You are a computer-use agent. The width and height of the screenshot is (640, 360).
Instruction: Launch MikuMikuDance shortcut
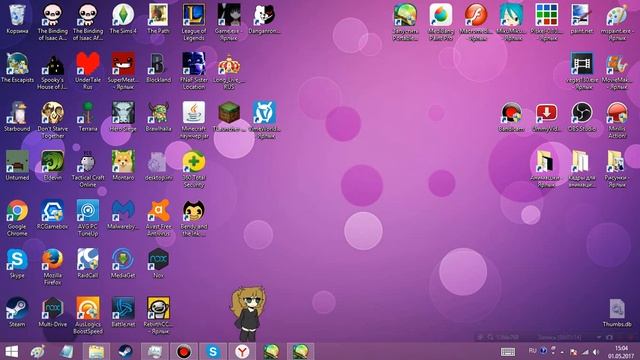tap(511, 22)
